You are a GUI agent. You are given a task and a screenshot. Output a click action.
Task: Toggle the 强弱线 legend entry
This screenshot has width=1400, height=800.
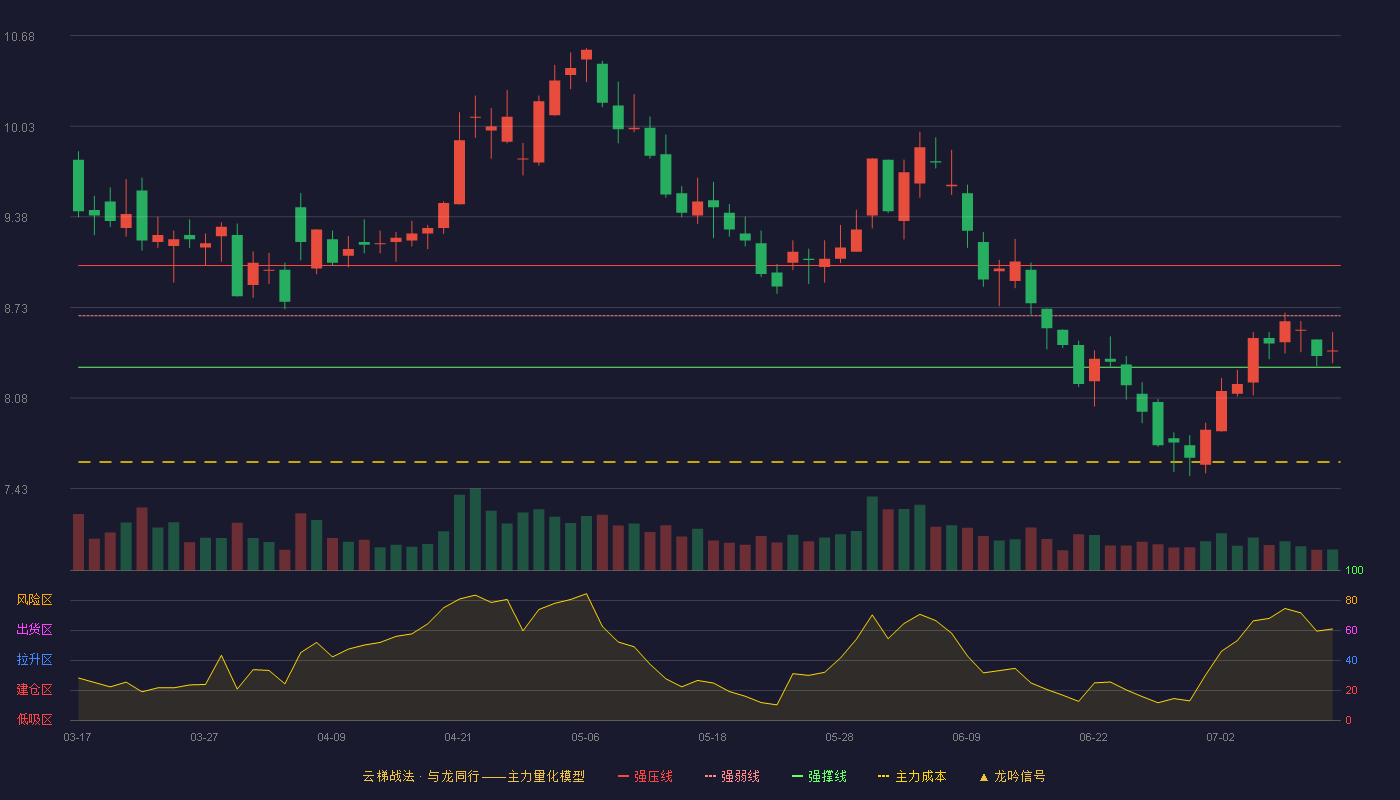[732, 776]
